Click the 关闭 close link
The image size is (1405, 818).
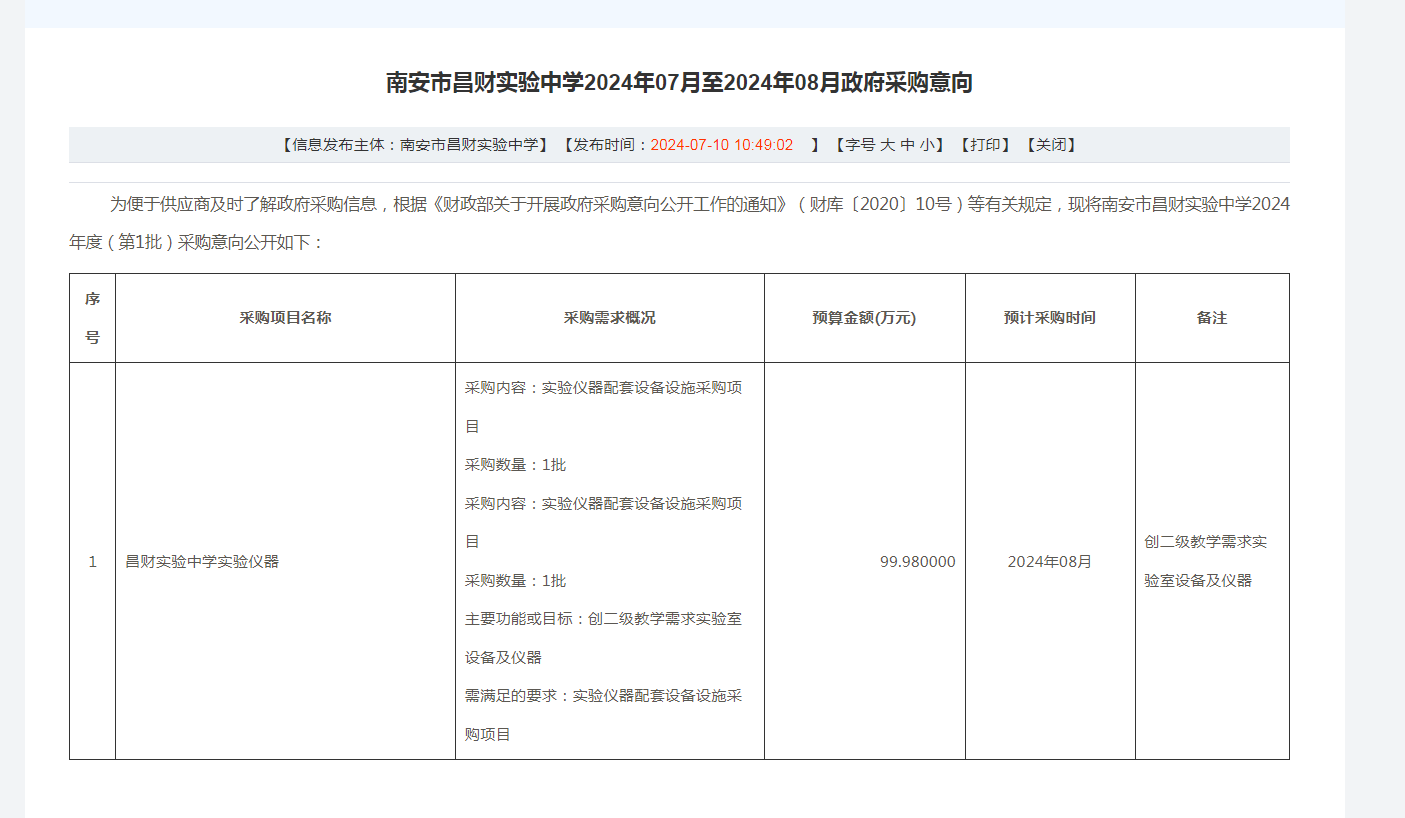click(1053, 144)
